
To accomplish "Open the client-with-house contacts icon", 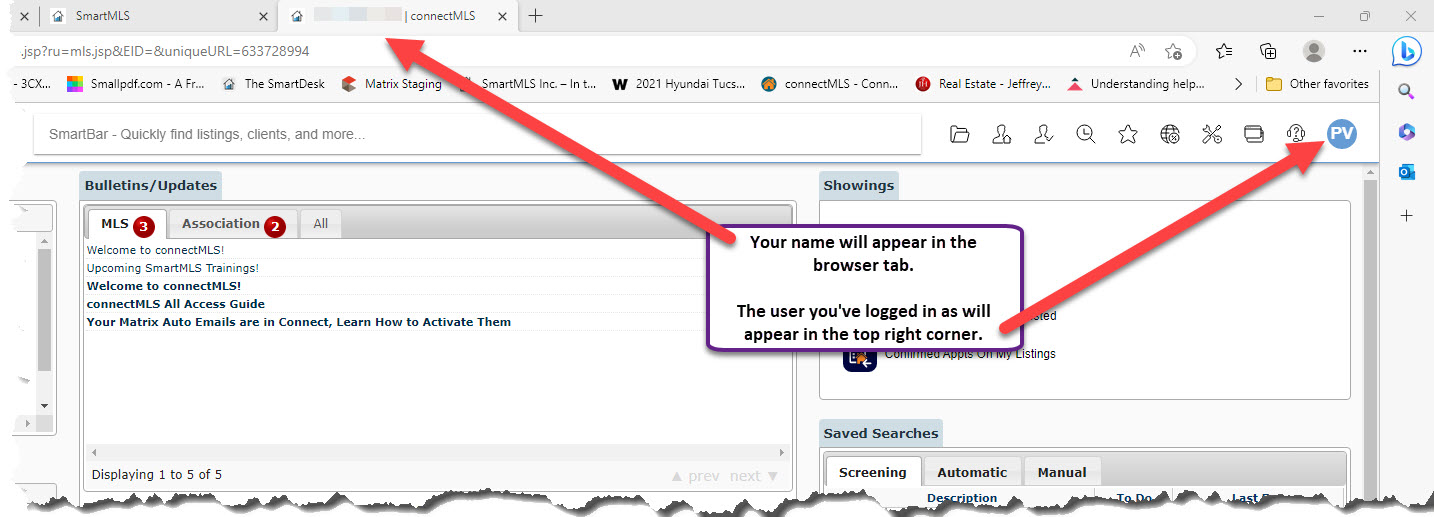I will tap(1001, 134).
